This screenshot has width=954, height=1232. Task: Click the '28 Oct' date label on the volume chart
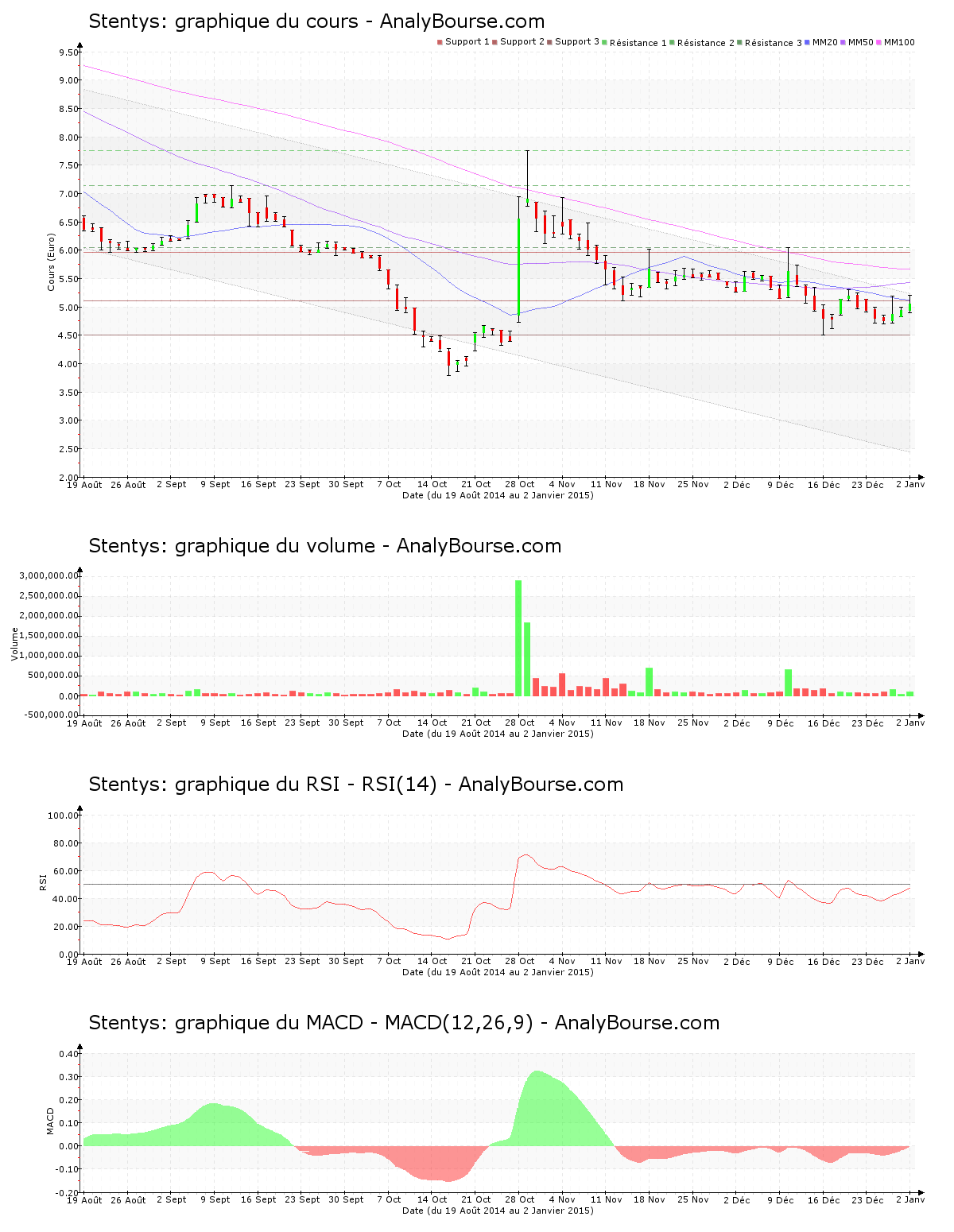519,723
